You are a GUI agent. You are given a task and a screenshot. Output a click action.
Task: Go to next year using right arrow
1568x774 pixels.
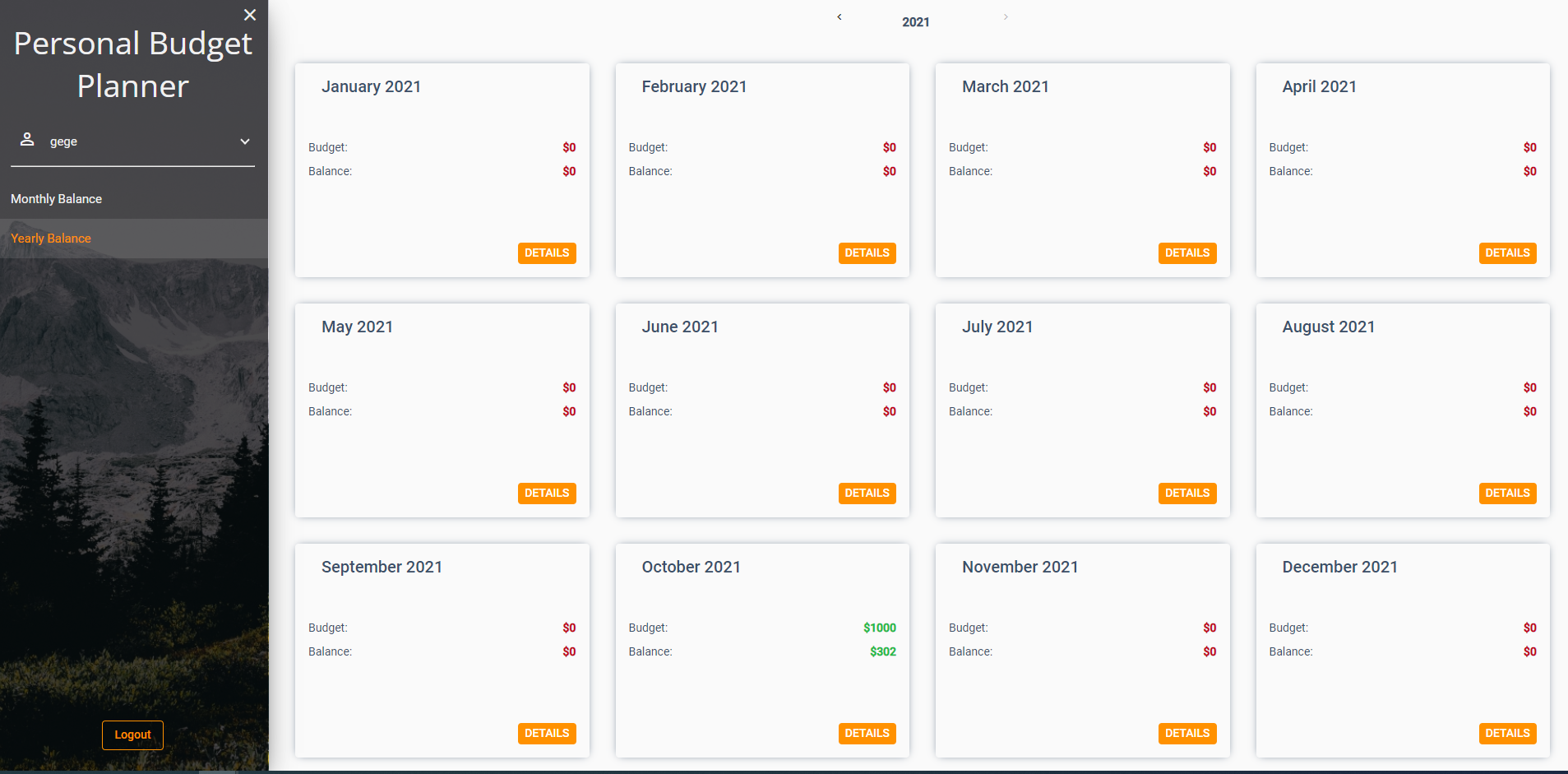pos(1005,17)
